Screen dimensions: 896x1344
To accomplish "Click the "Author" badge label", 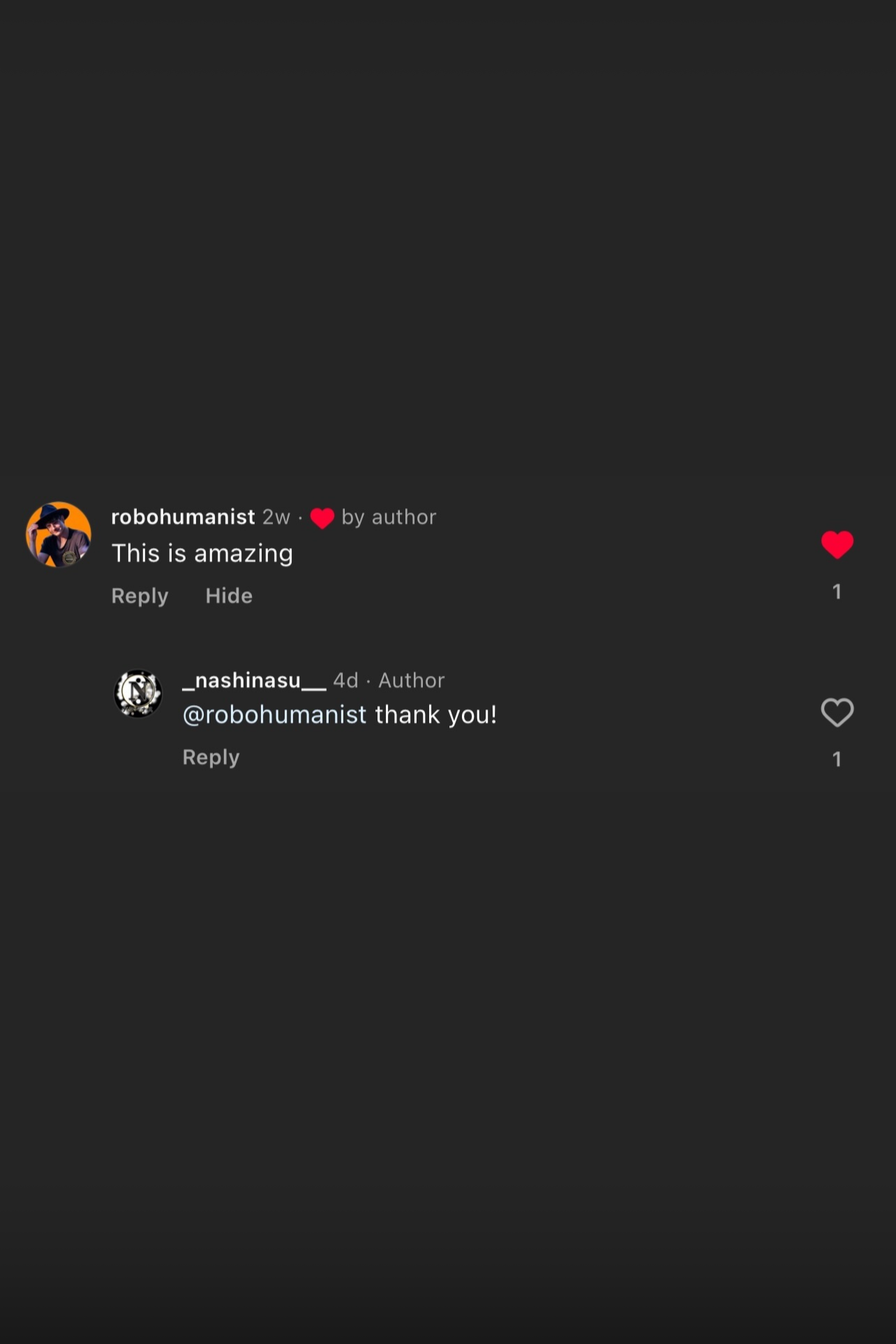I will coord(411,681).
